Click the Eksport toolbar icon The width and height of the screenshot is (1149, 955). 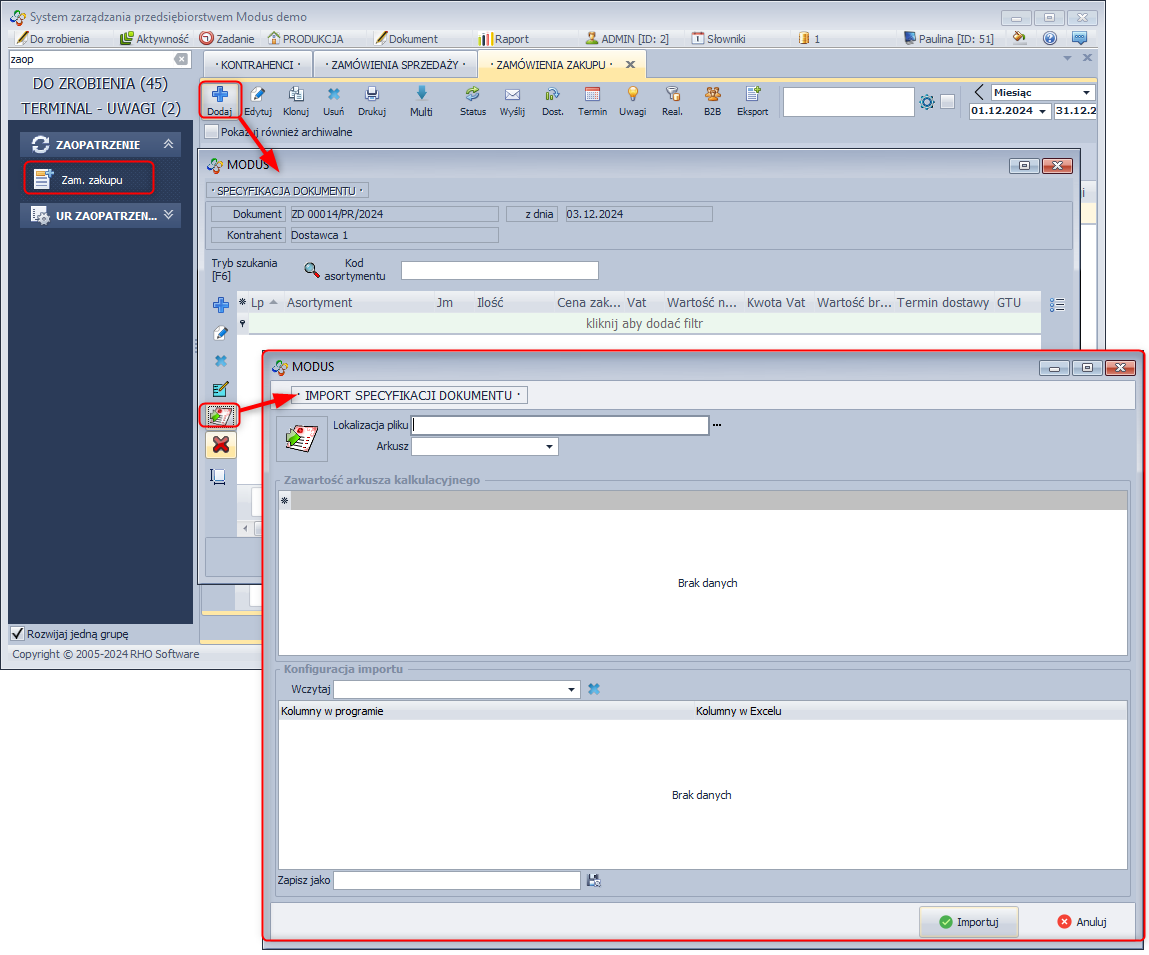[752, 96]
